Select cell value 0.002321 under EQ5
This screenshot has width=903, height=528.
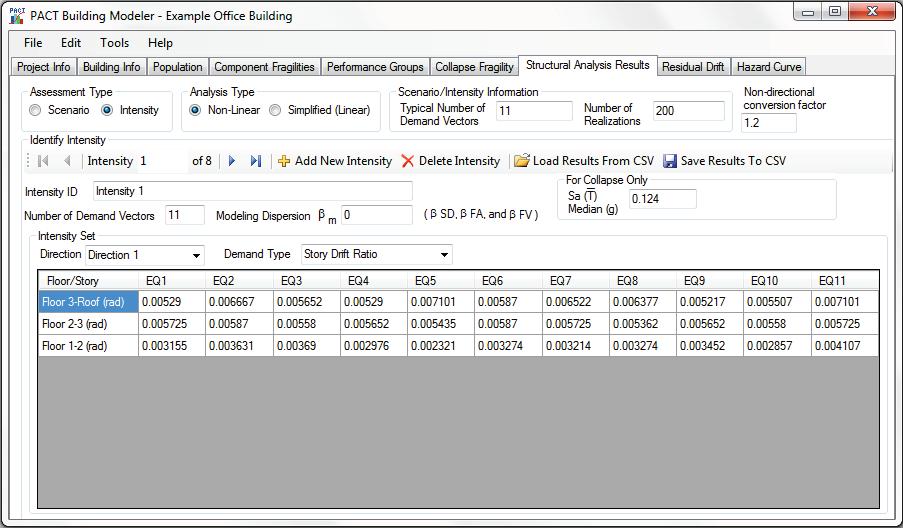(x=441, y=345)
